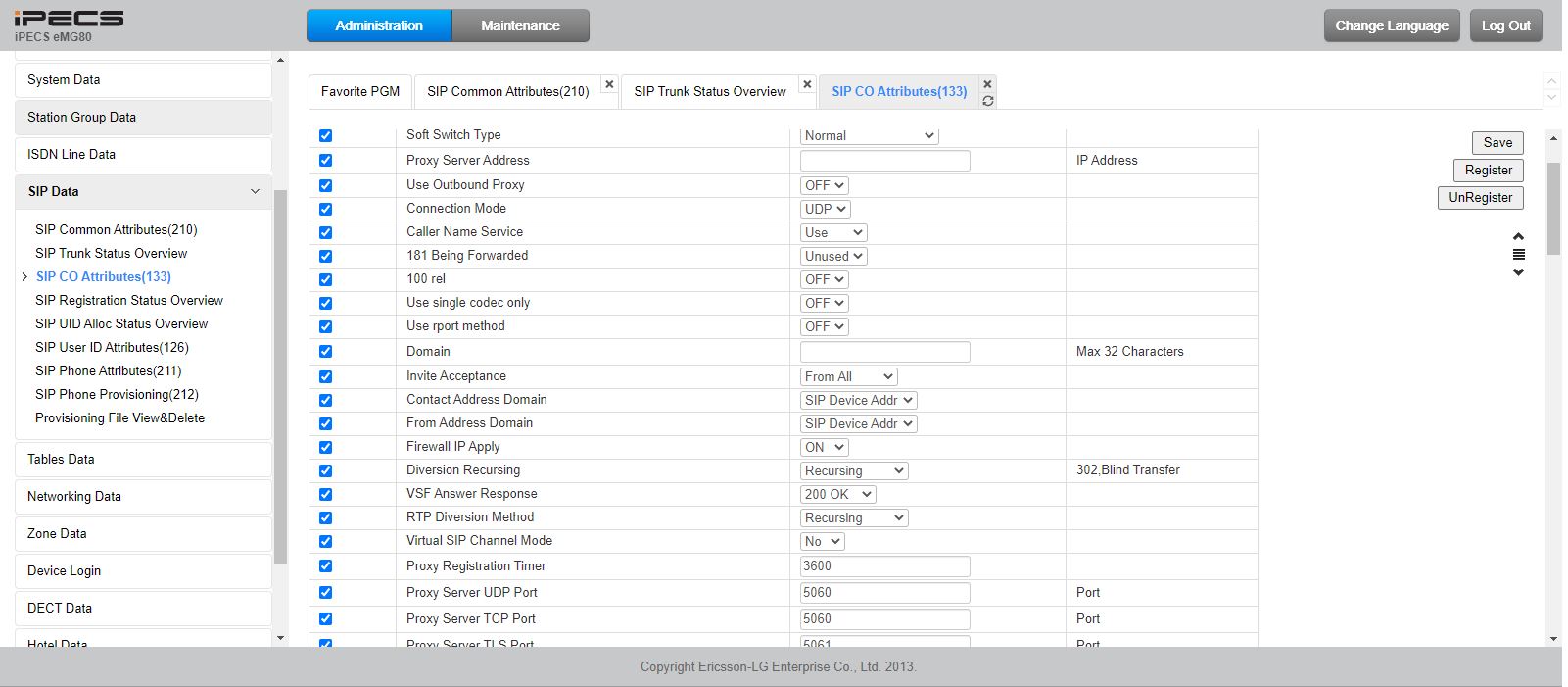1568x687 pixels.
Task: Toggle the Caller Name Service checkbox
Action: click(325, 232)
